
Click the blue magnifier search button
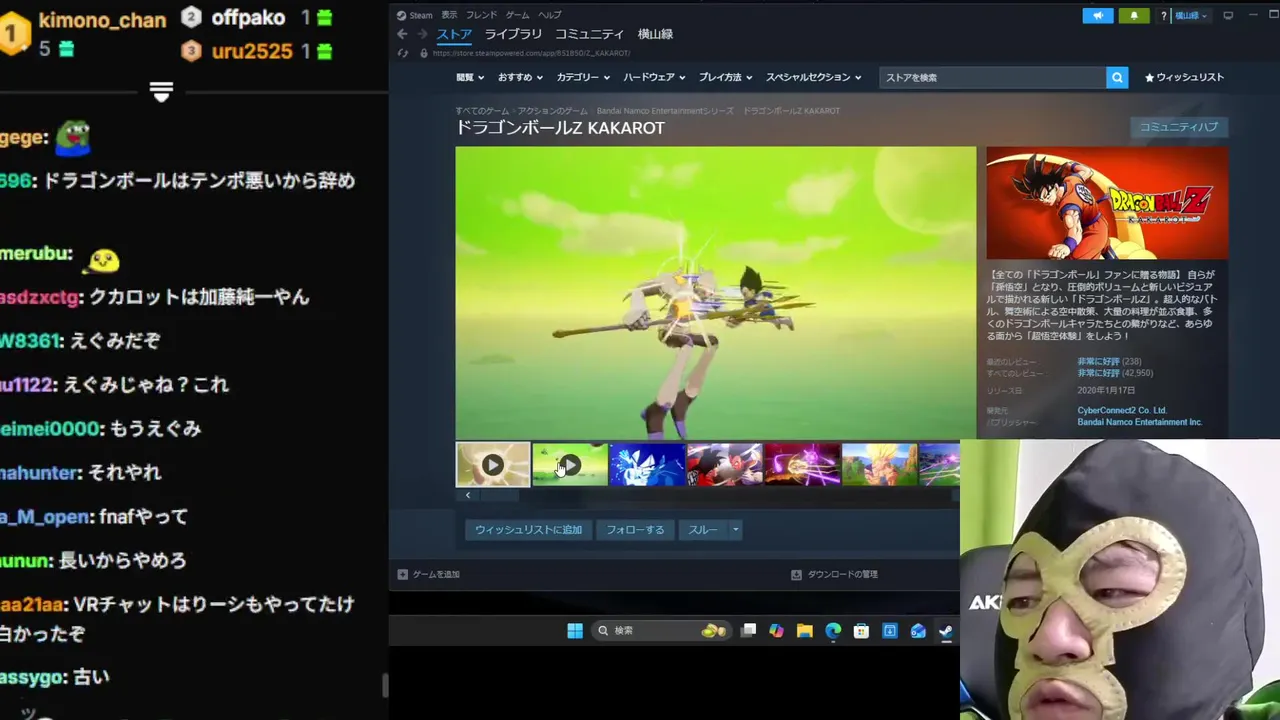(x=1117, y=77)
